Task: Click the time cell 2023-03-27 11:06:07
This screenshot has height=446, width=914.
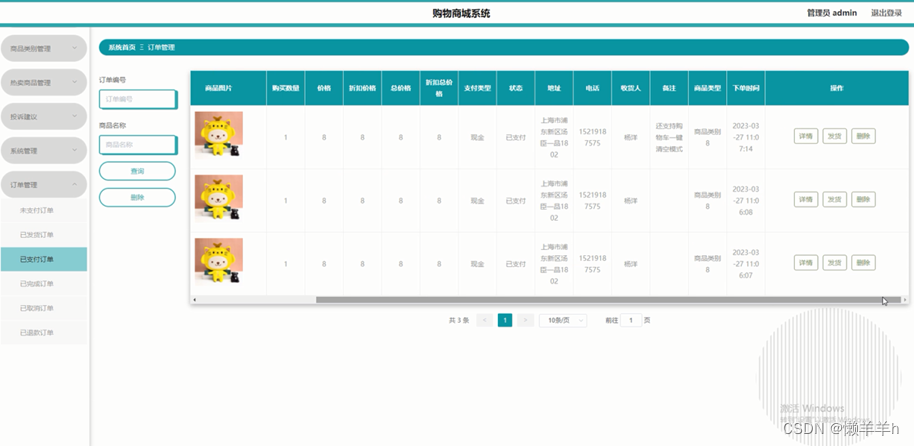Action: click(x=746, y=264)
